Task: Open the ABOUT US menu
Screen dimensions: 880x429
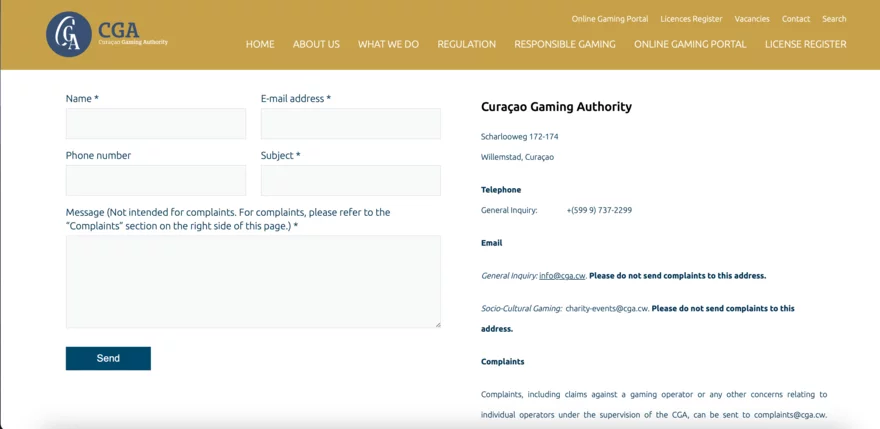Action: [x=316, y=44]
